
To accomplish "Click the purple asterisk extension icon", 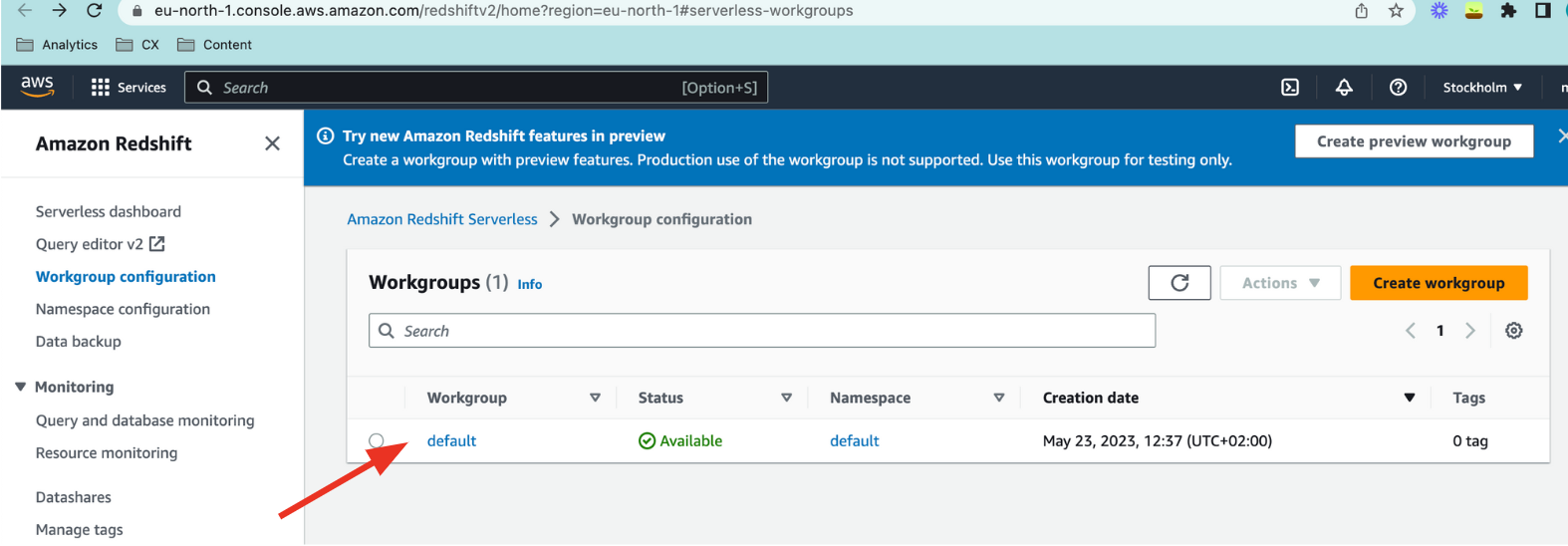I will coord(1439,11).
